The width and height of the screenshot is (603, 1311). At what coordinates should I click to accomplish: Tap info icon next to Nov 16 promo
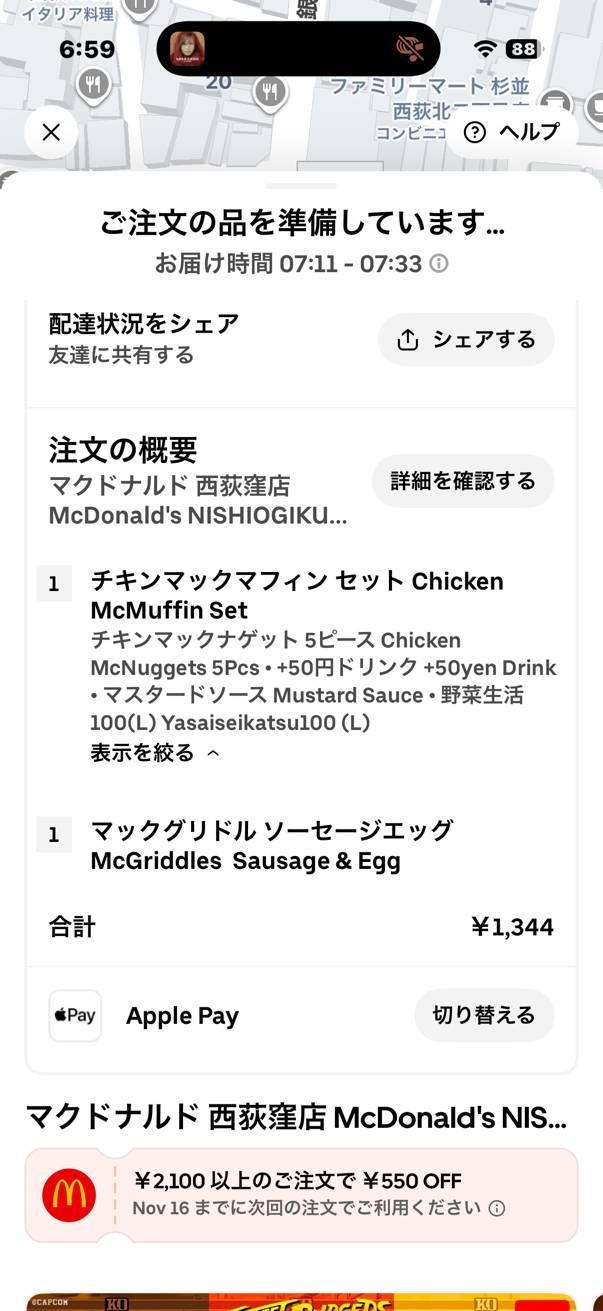point(497,1208)
